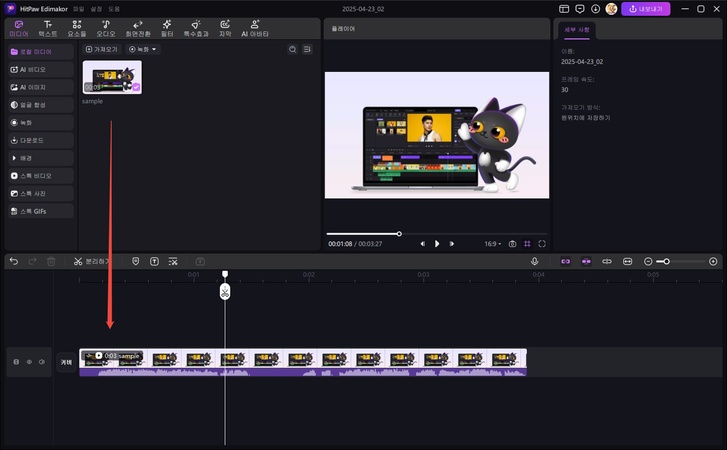
Task: Open the 요소들 (Elements) tab
Action: pyautogui.click(x=77, y=29)
